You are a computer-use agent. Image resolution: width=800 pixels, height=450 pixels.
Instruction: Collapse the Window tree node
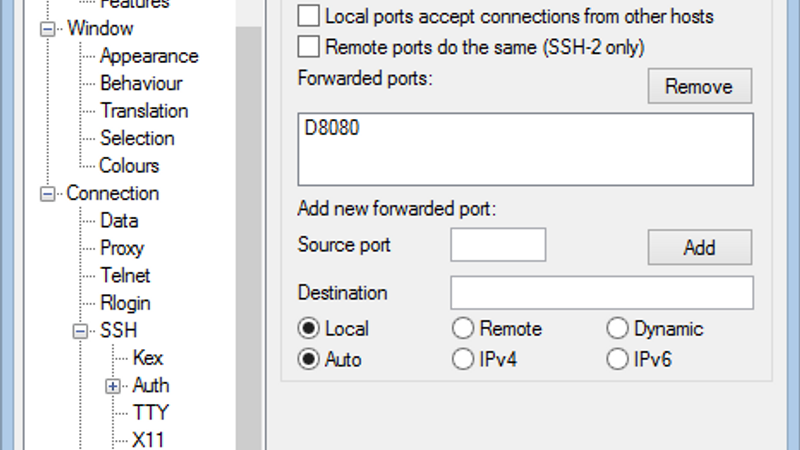click(48, 29)
